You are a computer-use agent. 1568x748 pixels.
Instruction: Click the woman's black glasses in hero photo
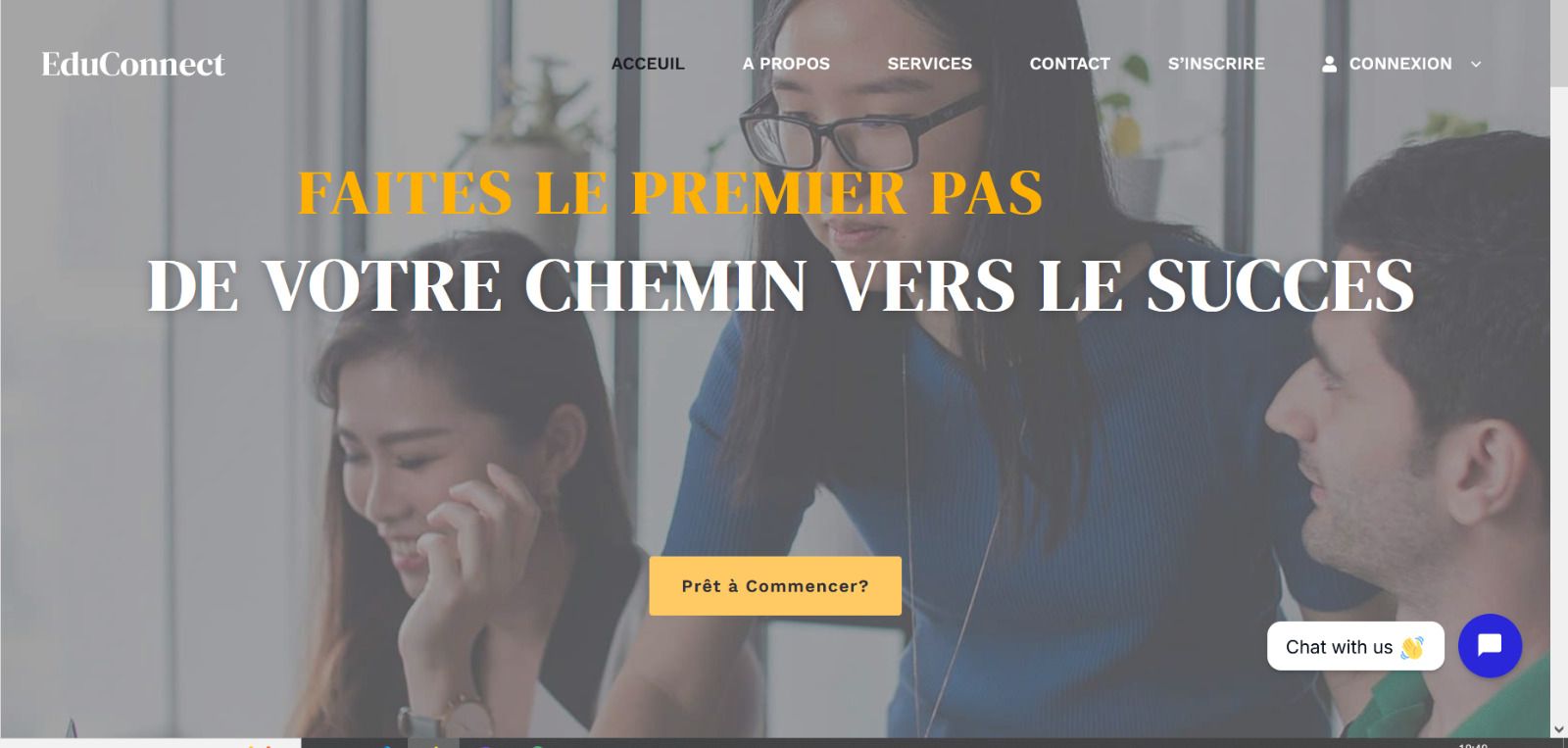pos(858,132)
